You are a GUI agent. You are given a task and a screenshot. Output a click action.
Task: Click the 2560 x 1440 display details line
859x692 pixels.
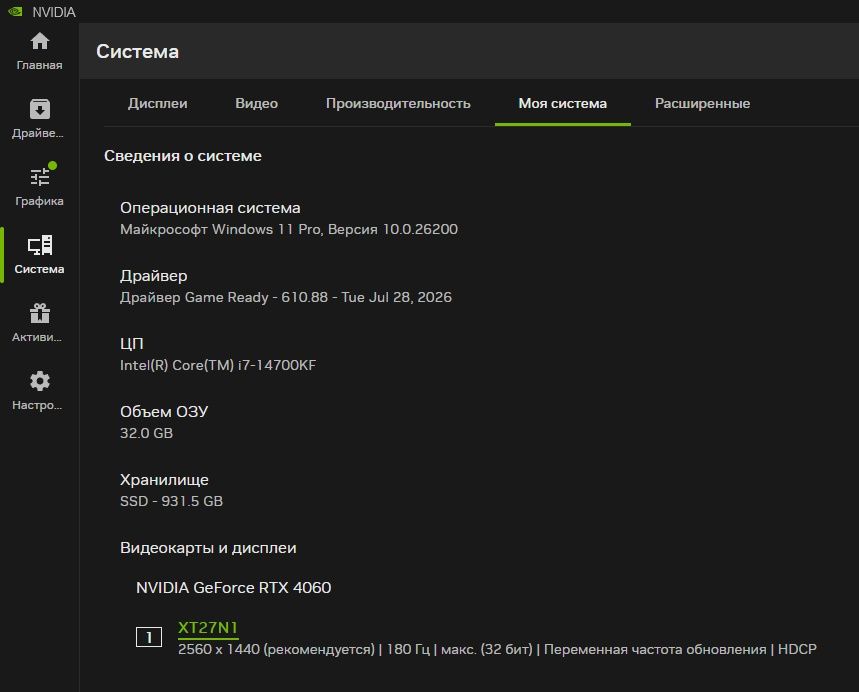tap(497, 649)
